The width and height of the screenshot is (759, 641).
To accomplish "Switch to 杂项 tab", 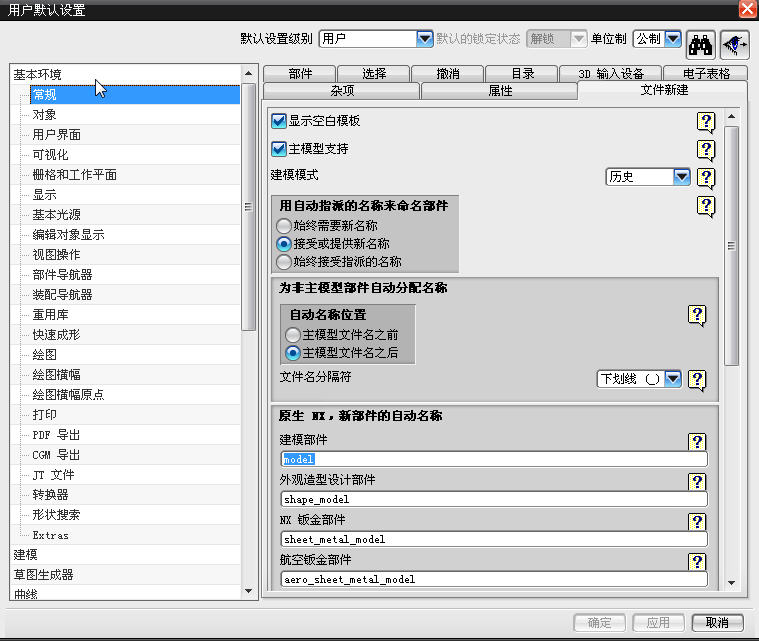I will pos(342,91).
